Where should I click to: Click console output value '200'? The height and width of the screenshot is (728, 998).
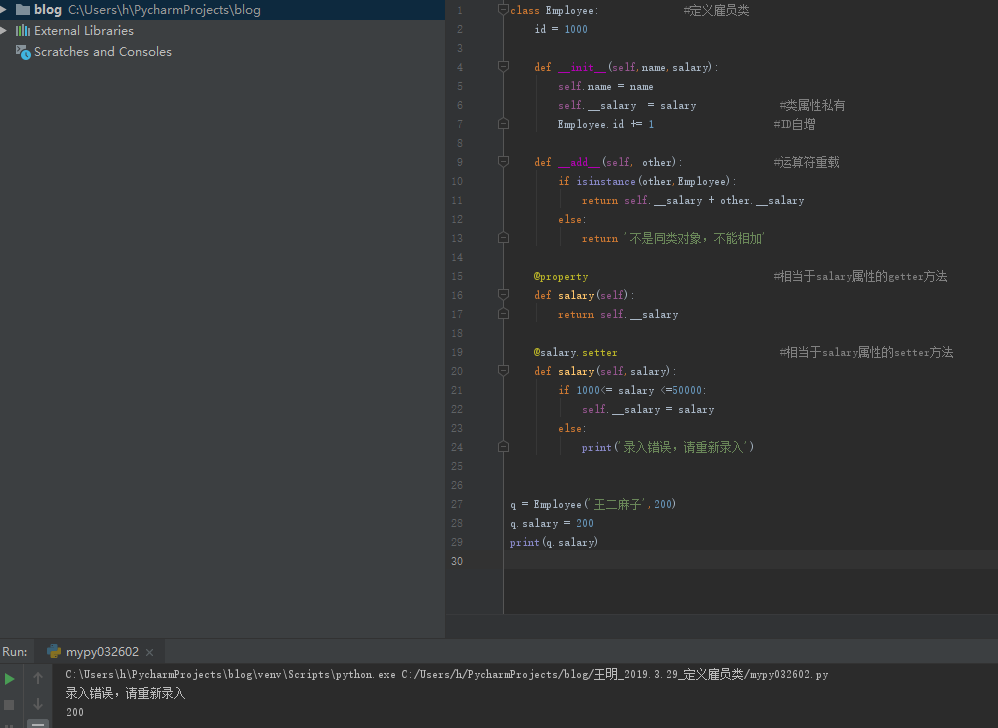coord(74,712)
